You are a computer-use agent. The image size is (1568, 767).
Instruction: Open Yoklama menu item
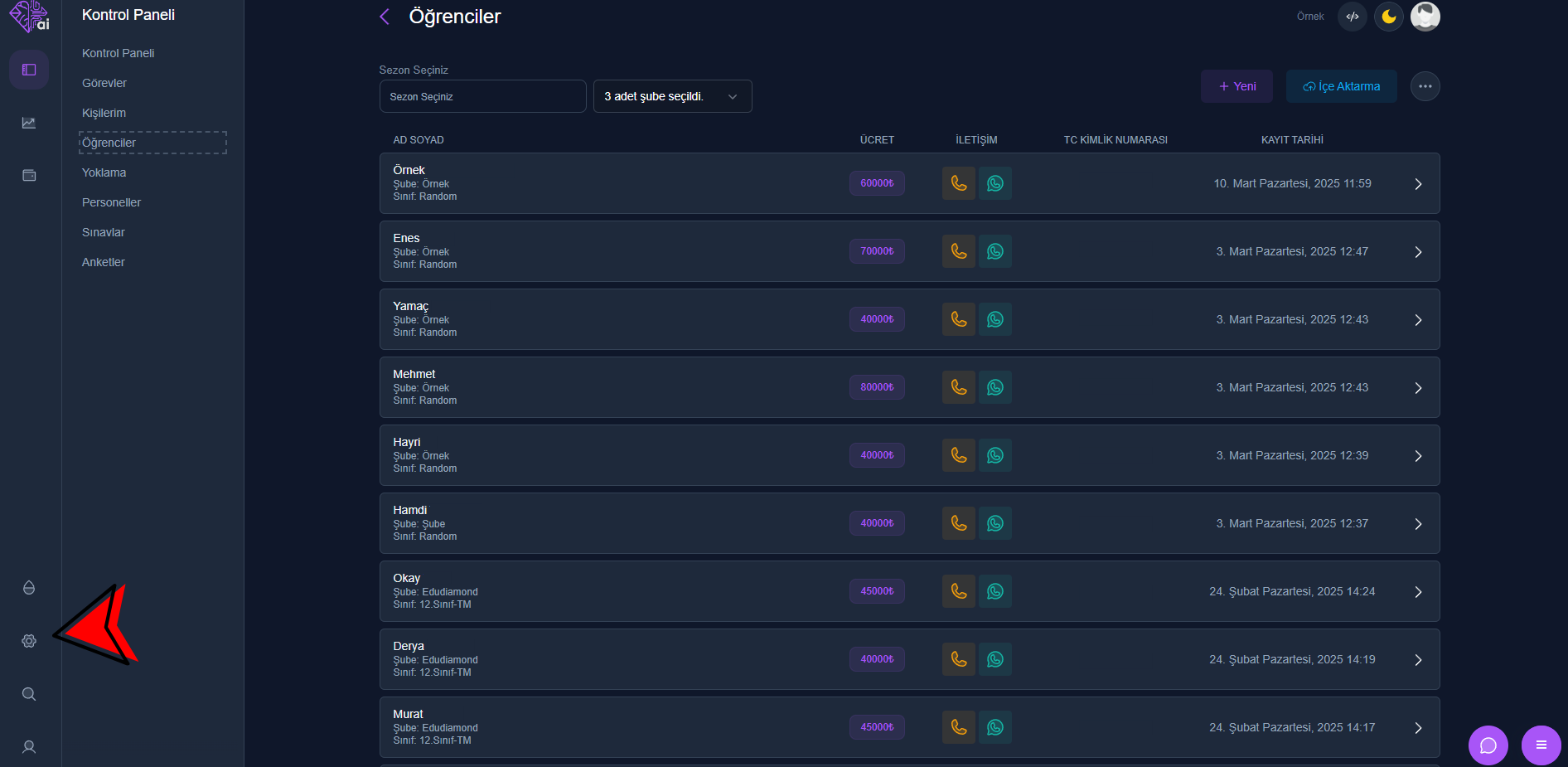(104, 172)
